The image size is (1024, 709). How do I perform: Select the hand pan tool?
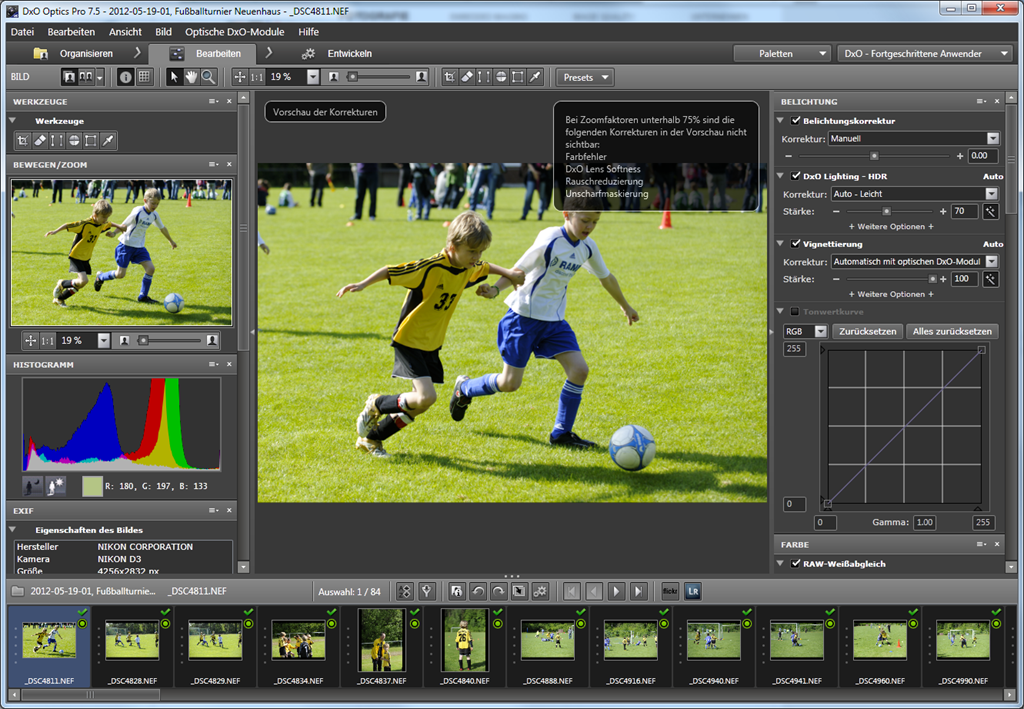191,77
